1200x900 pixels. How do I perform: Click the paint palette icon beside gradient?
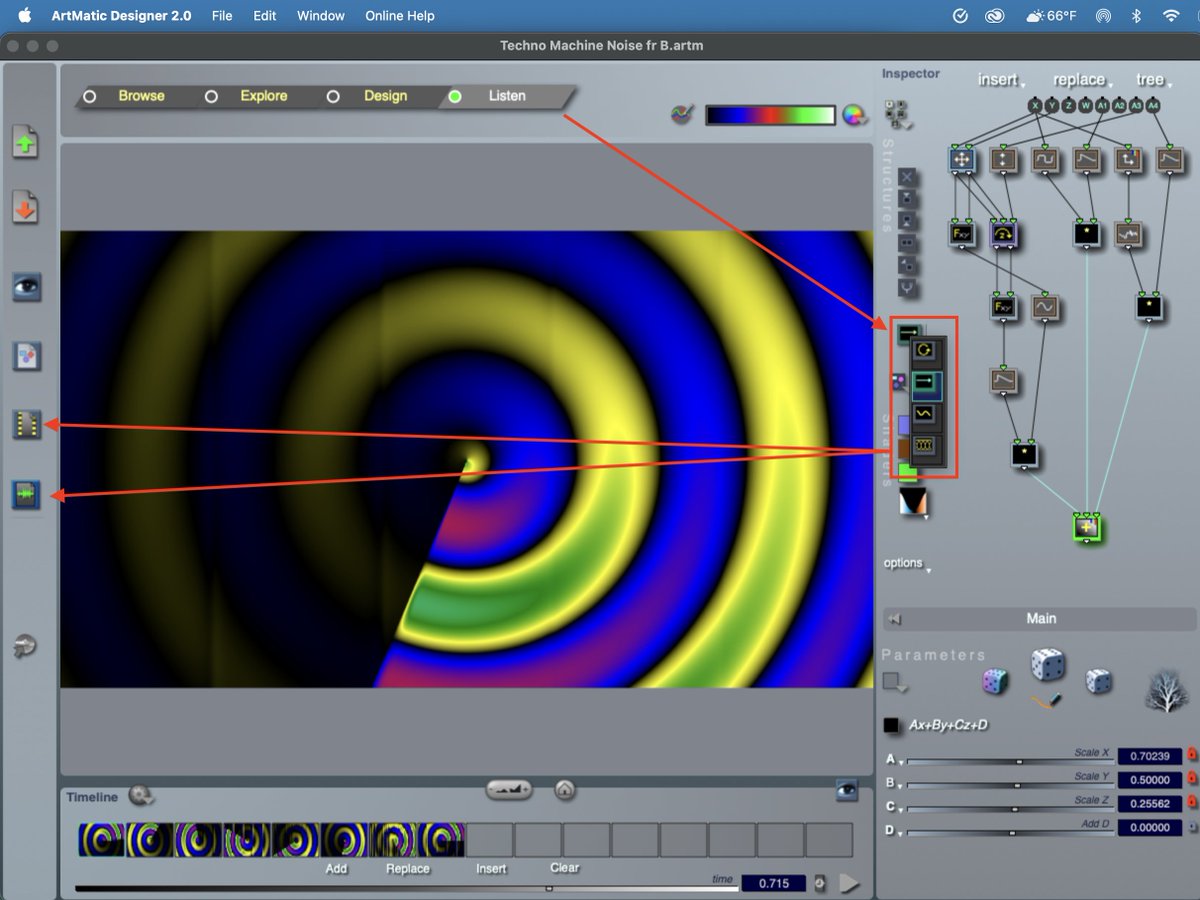point(682,116)
